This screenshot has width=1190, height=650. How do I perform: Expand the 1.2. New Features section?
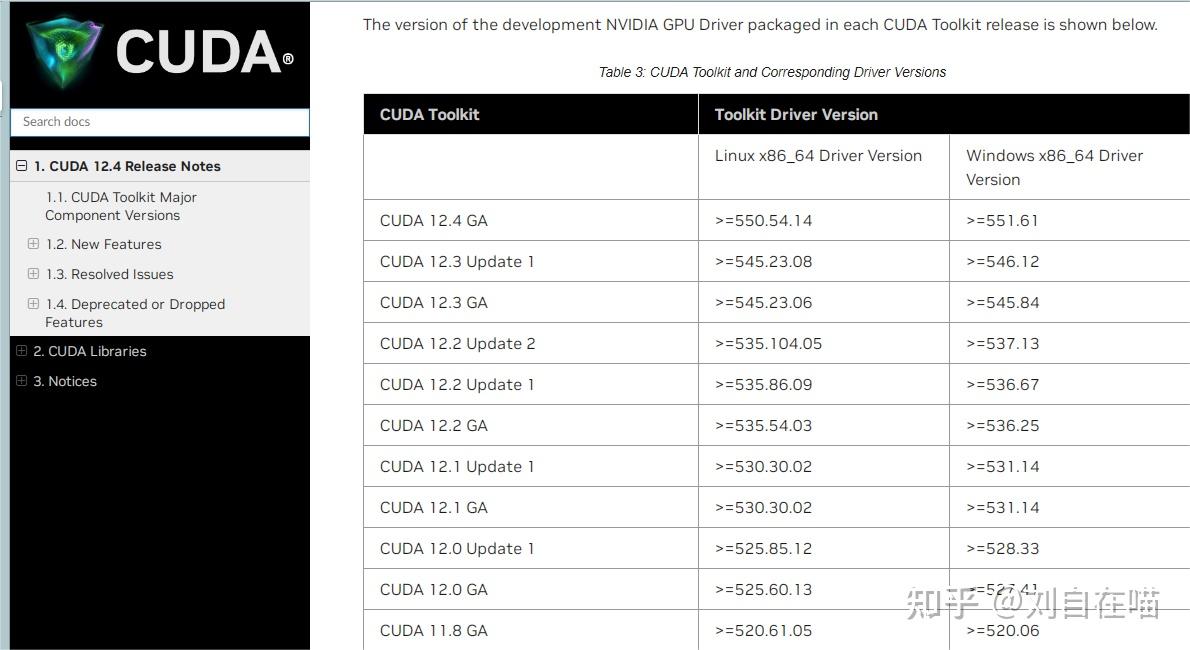coord(33,244)
